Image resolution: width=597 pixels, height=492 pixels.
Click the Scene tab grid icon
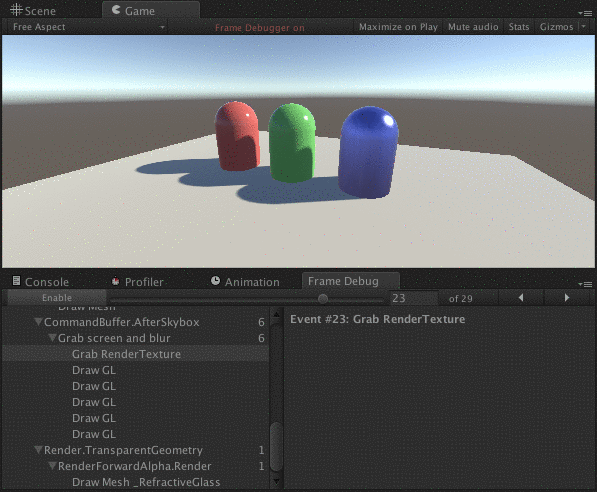click(16, 10)
